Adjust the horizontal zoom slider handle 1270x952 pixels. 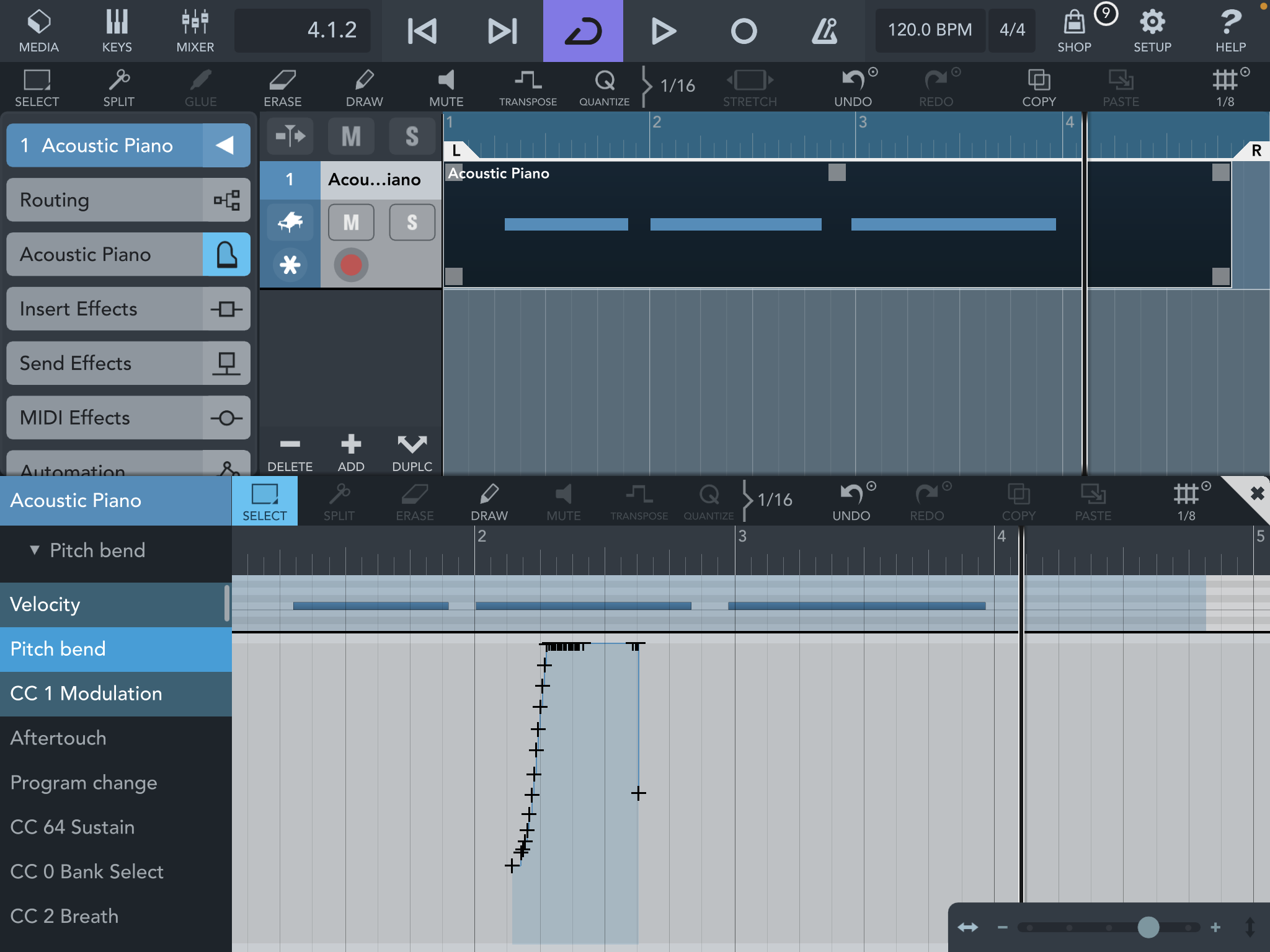click(1148, 927)
